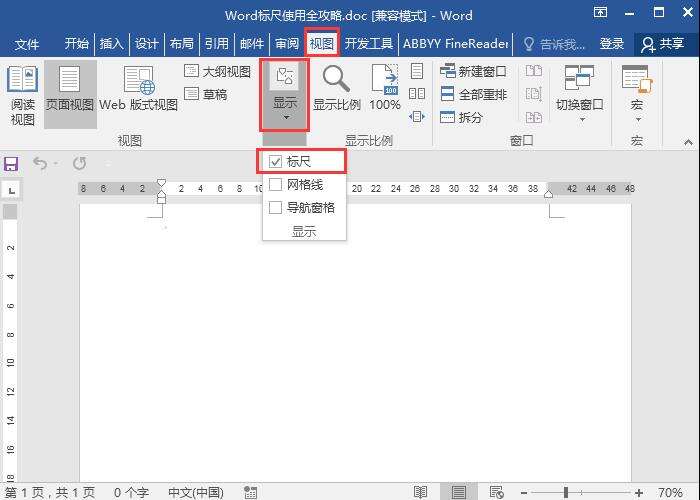This screenshot has width=700, height=500.
Task: Switch to Web Layout view
Action: [x=138, y=88]
